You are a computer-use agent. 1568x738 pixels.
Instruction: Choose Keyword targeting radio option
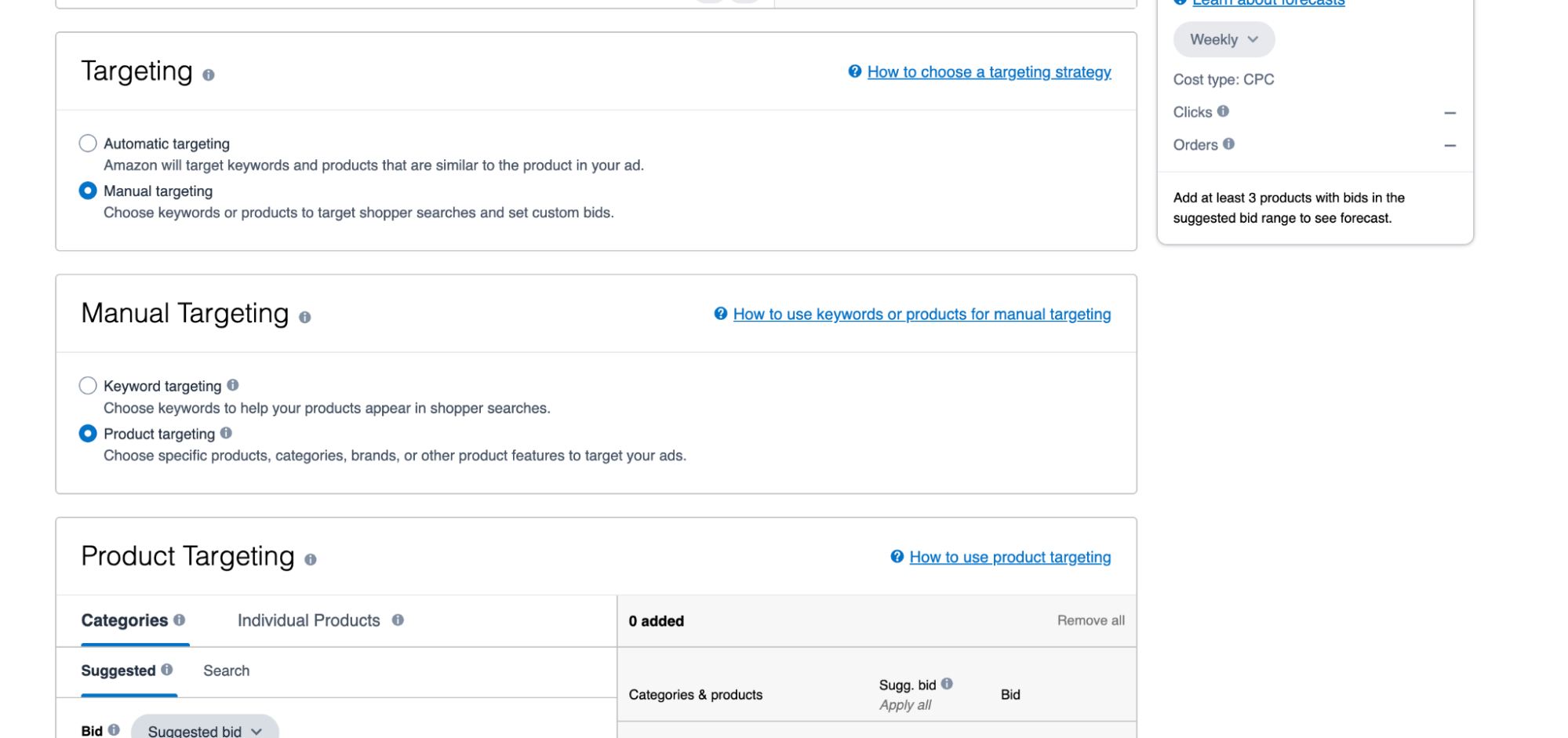[88, 386]
